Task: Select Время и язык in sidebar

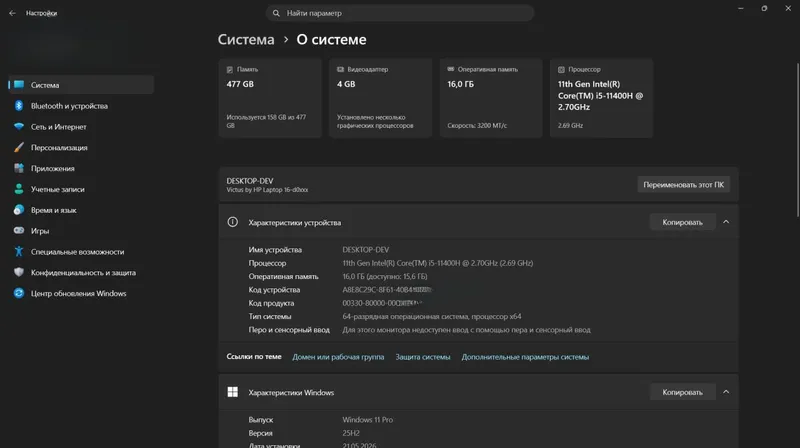Action: tap(81, 210)
